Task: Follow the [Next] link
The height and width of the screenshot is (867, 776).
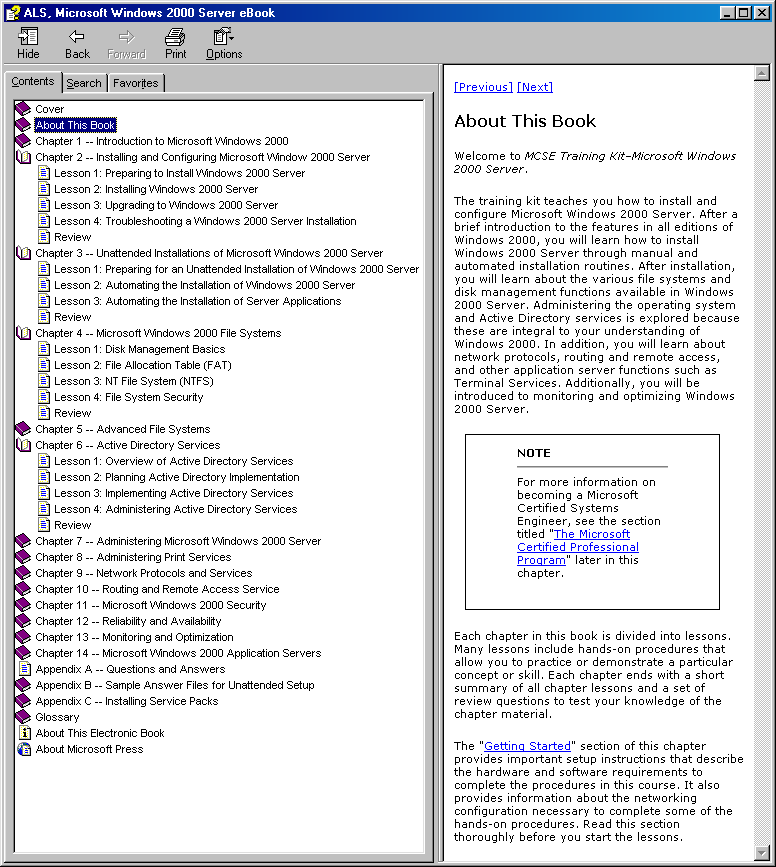Action: 535,87
